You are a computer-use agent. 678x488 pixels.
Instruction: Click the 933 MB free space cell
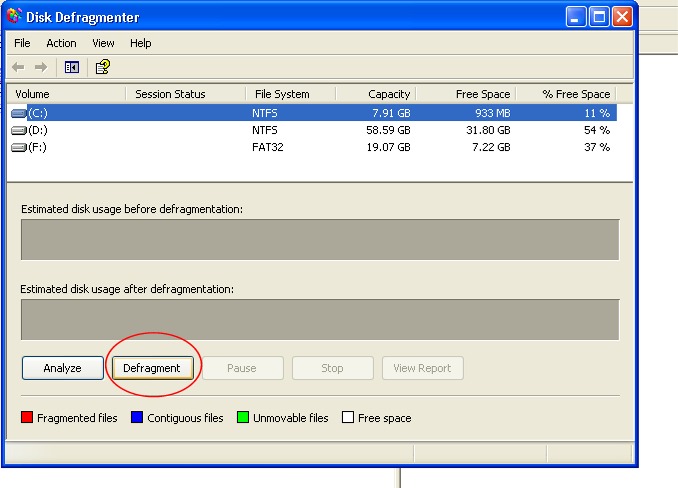tap(493, 113)
